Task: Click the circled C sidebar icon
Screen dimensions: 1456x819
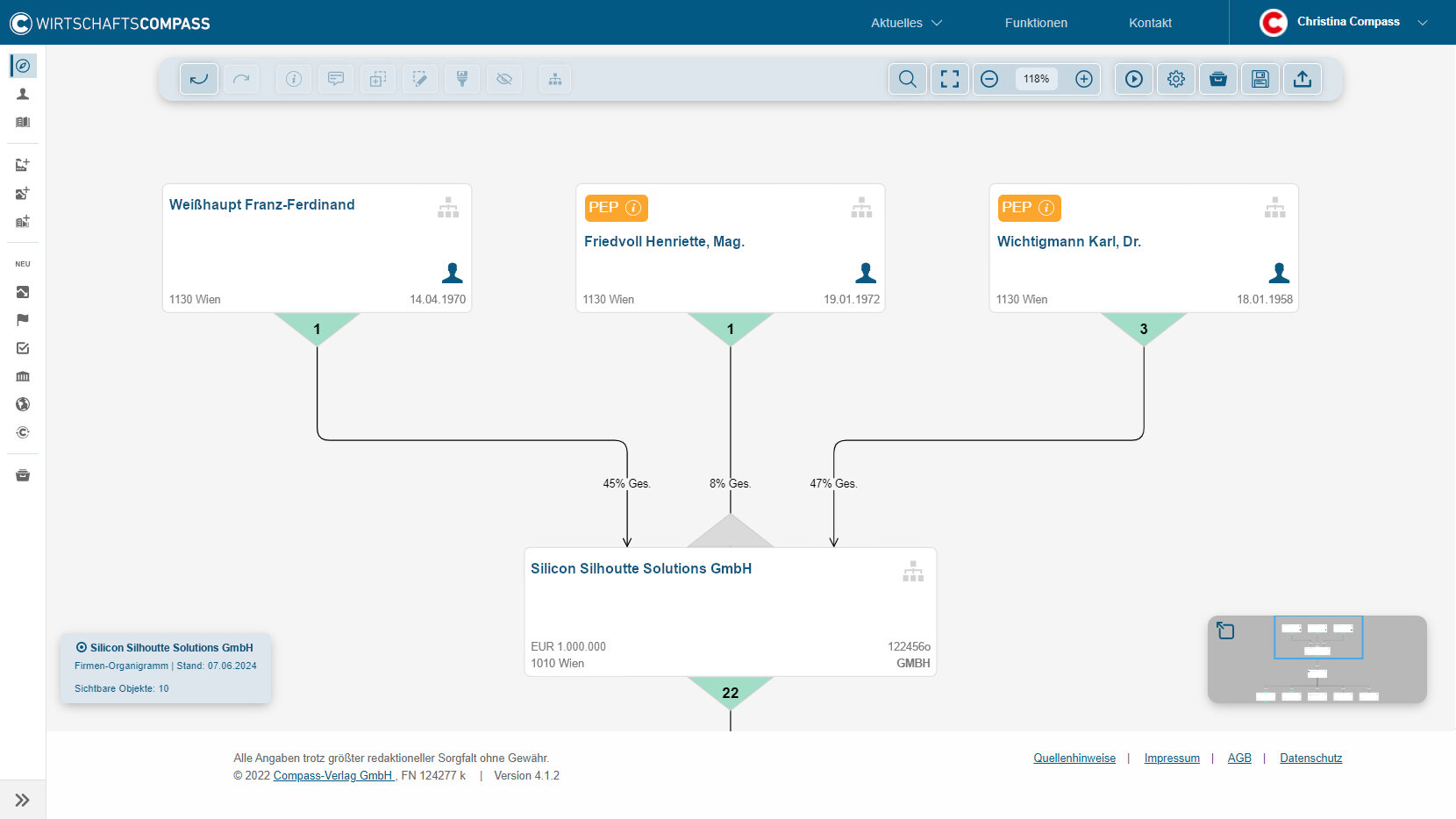Action: coord(23,432)
